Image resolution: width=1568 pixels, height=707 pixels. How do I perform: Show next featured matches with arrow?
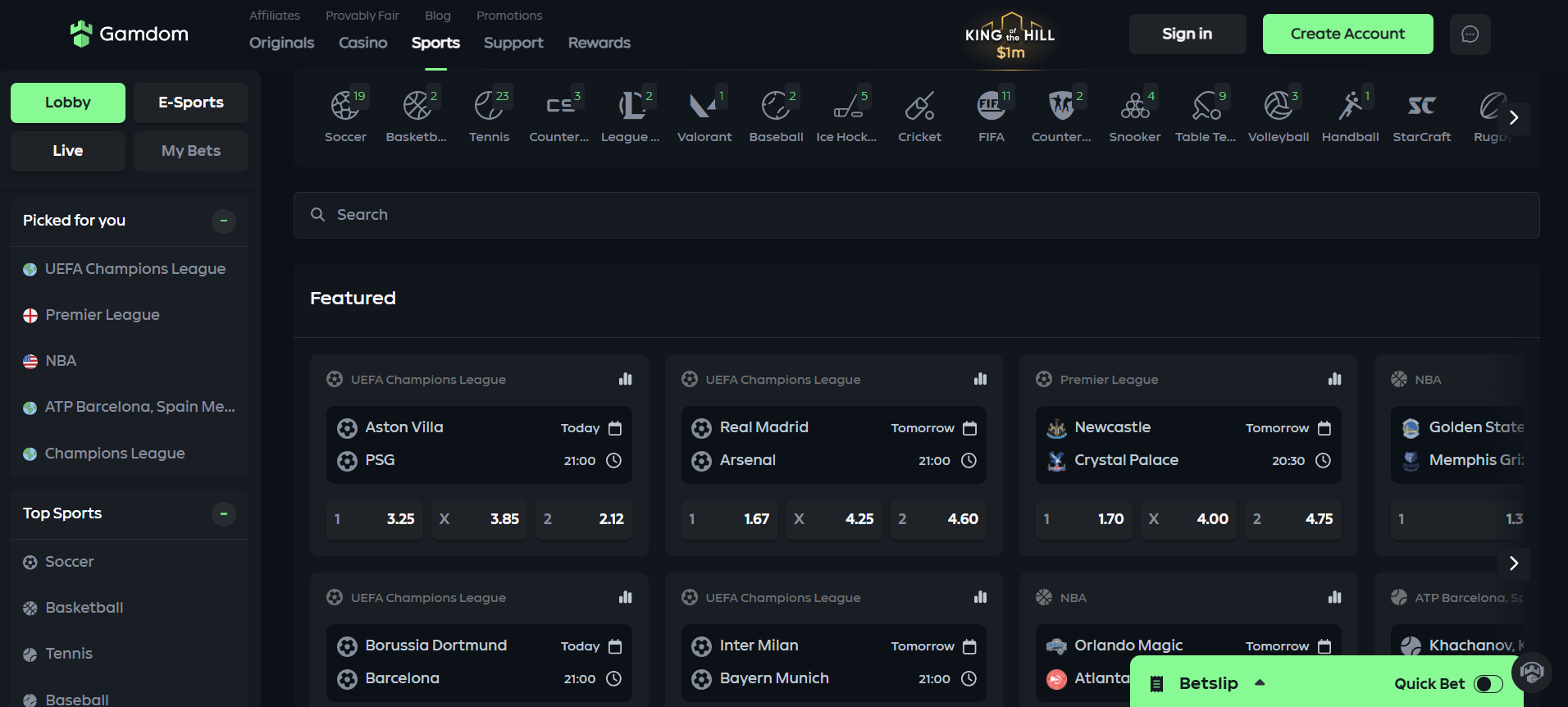[1514, 563]
